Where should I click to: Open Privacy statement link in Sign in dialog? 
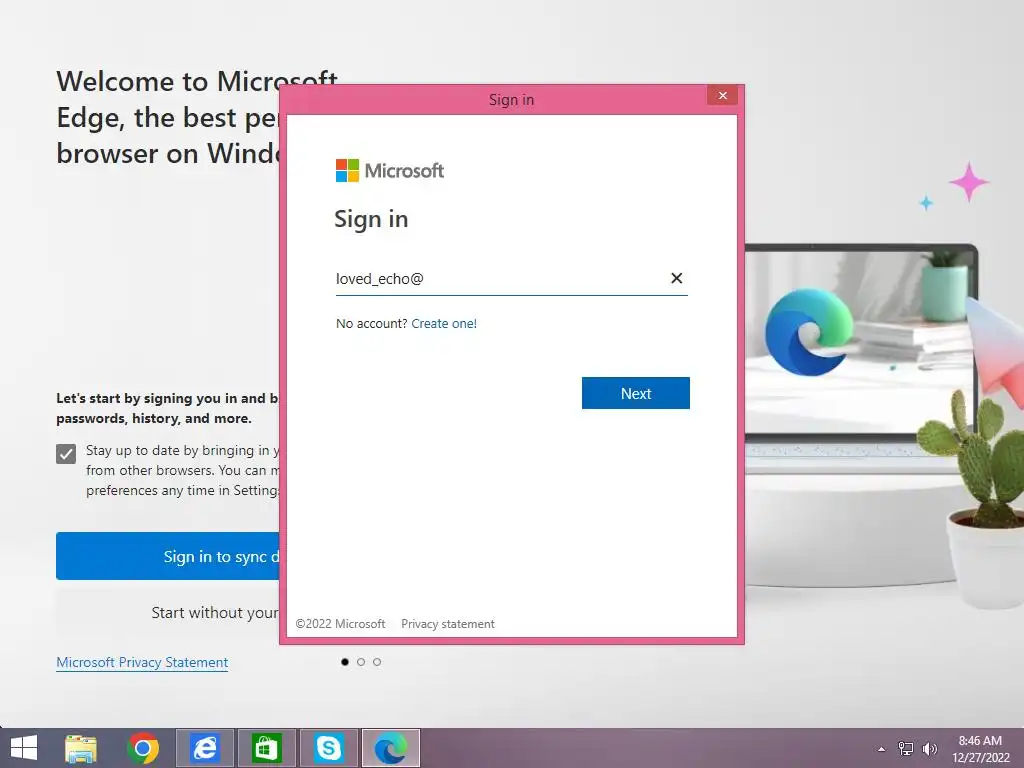coord(447,624)
